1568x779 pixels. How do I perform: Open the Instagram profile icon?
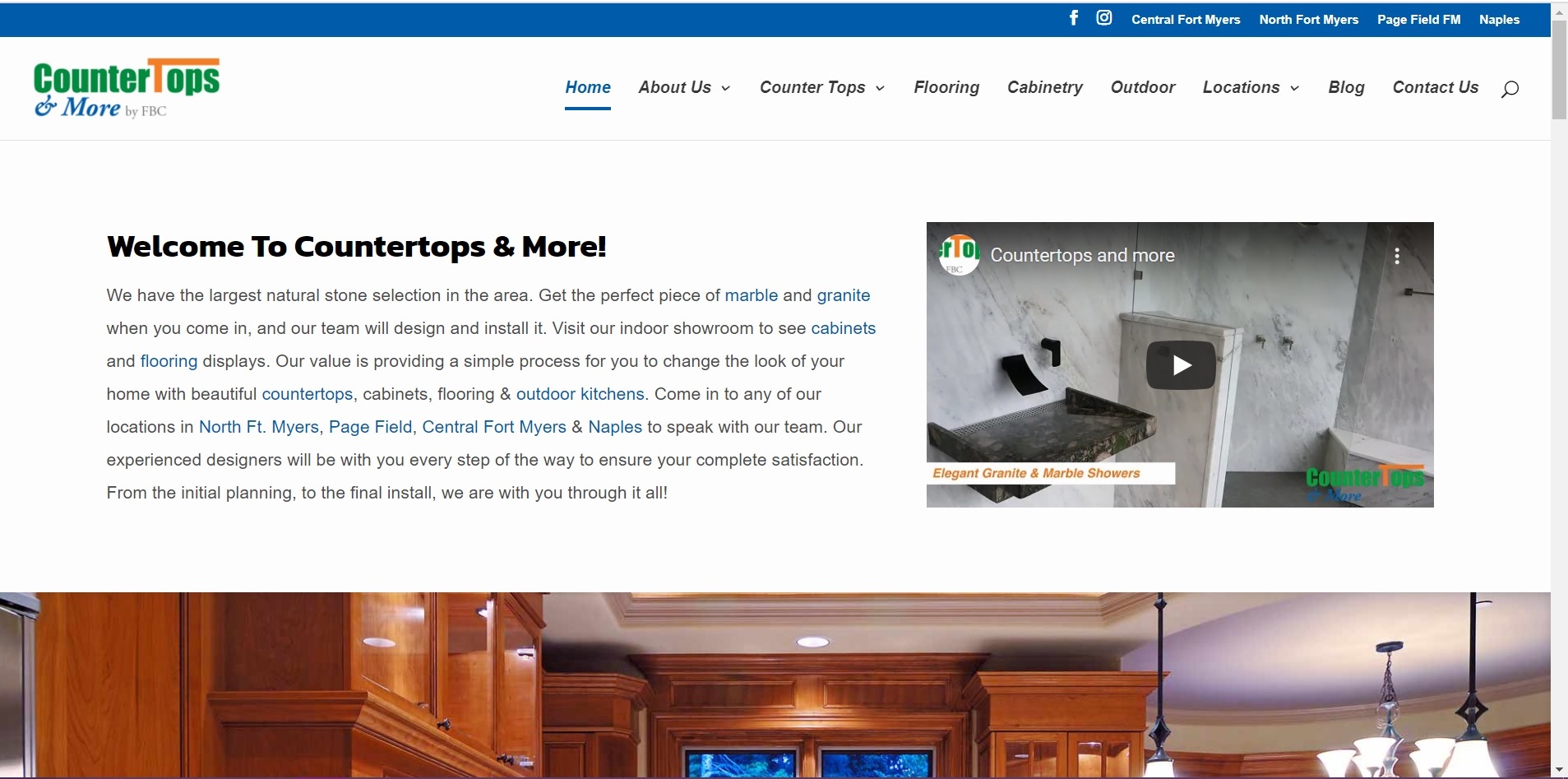[x=1104, y=18]
